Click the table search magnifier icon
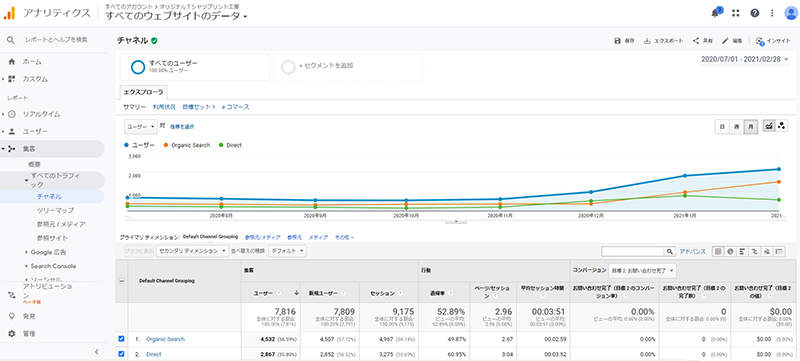The width and height of the screenshot is (800, 361). point(669,251)
